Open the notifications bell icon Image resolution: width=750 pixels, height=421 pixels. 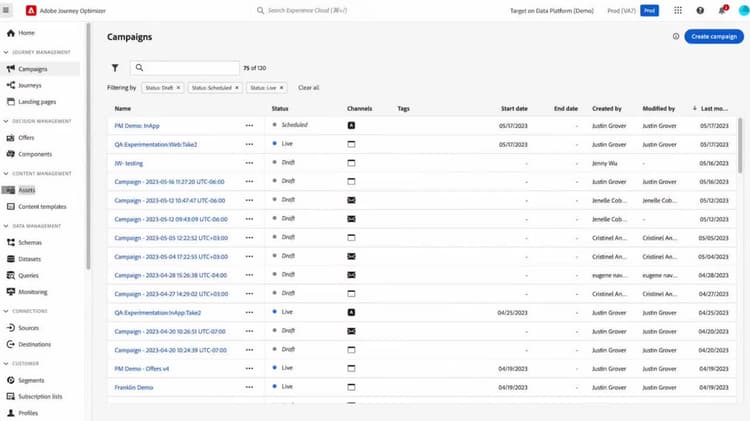722,11
